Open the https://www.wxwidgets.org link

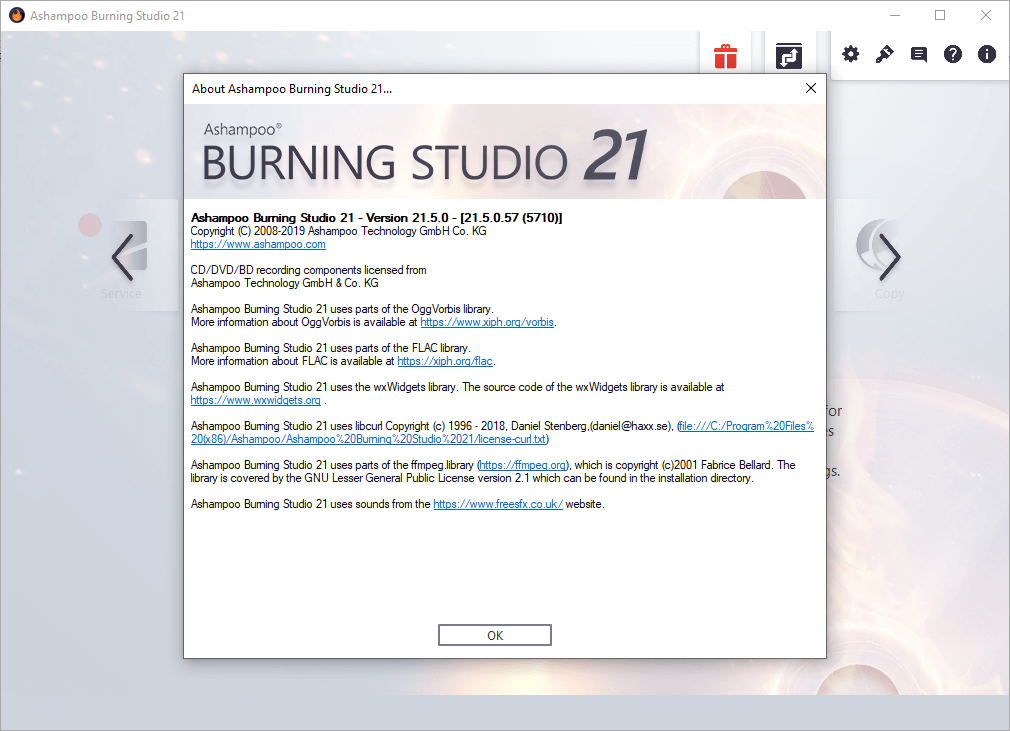click(x=255, y=400)
